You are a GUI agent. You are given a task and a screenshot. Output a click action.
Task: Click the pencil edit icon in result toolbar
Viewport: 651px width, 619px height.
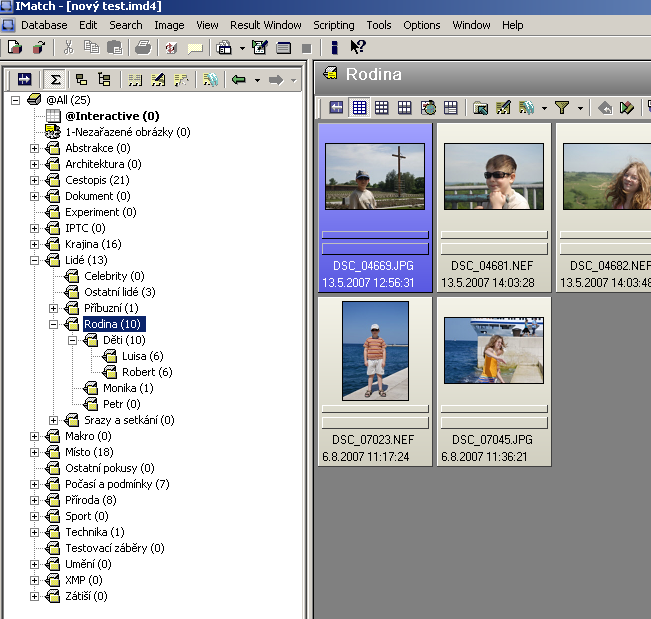click(x=504, y=108)
